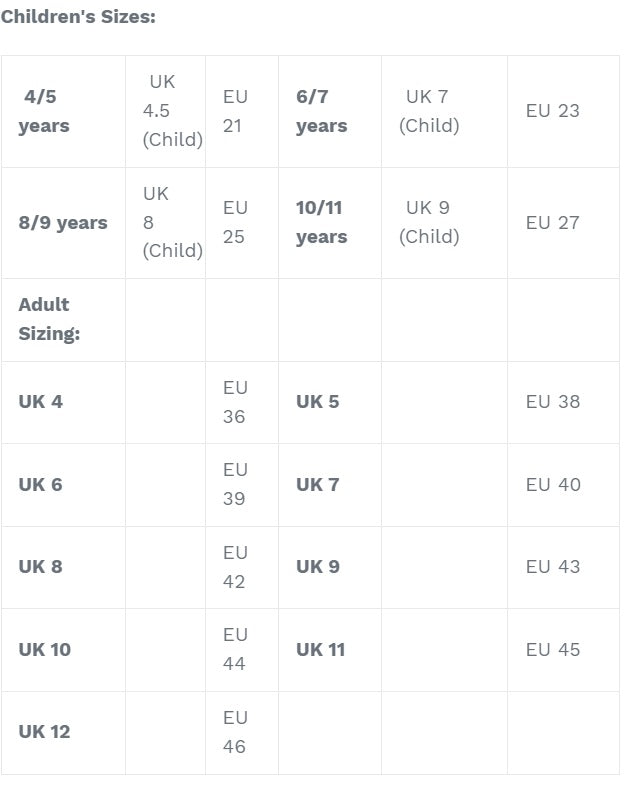
Task: Select the EU 21 cell
Action: [242, 111]
